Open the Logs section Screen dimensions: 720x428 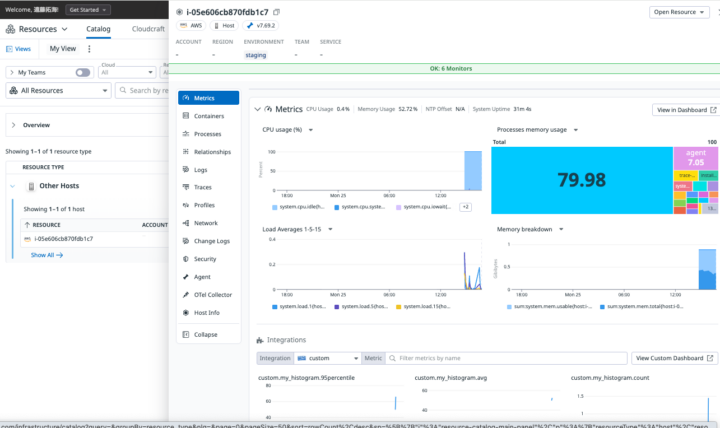pos(208,169)
